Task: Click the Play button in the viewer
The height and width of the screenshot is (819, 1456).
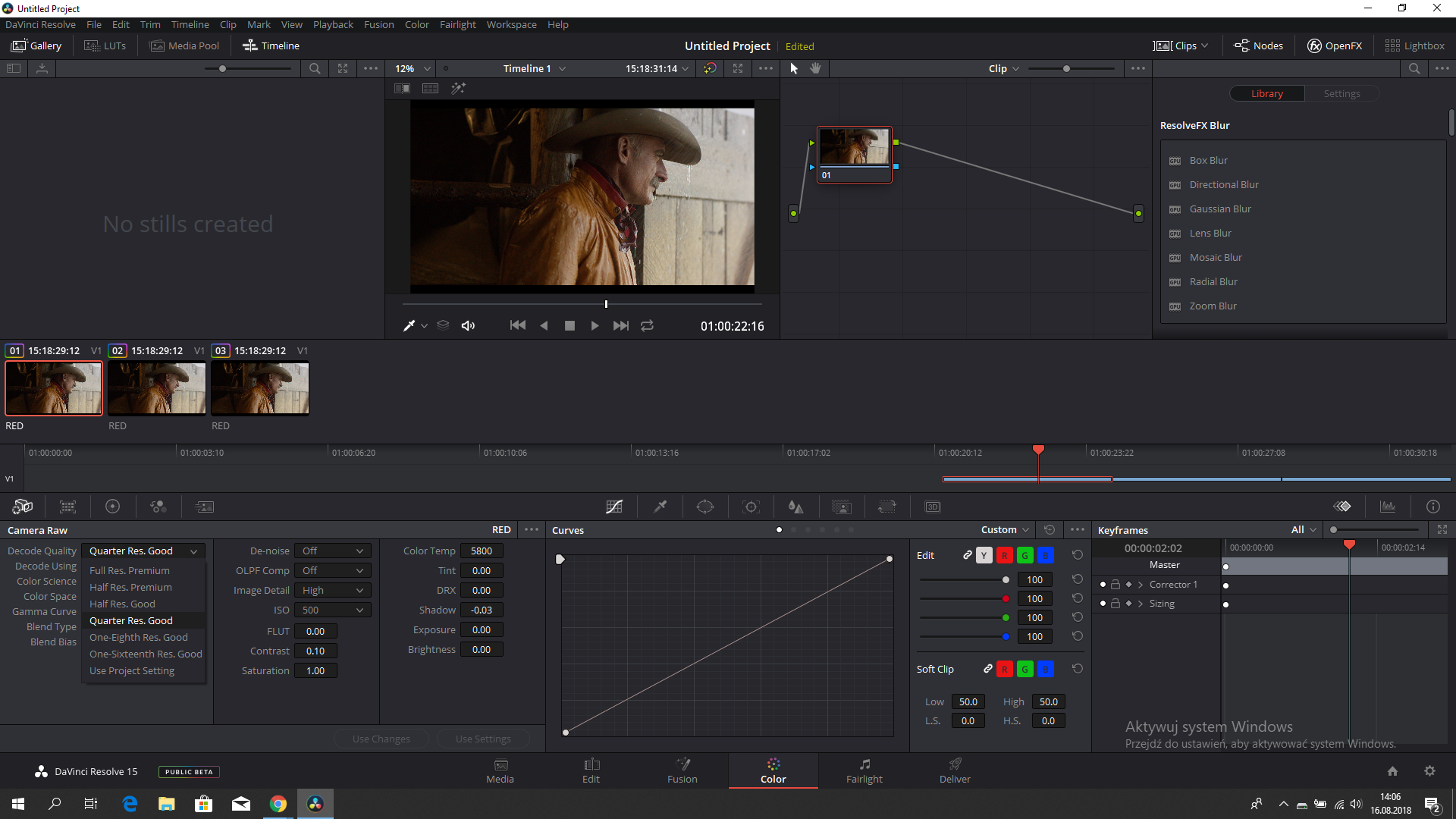Action: pyautogui.click(x=595, y=325)
